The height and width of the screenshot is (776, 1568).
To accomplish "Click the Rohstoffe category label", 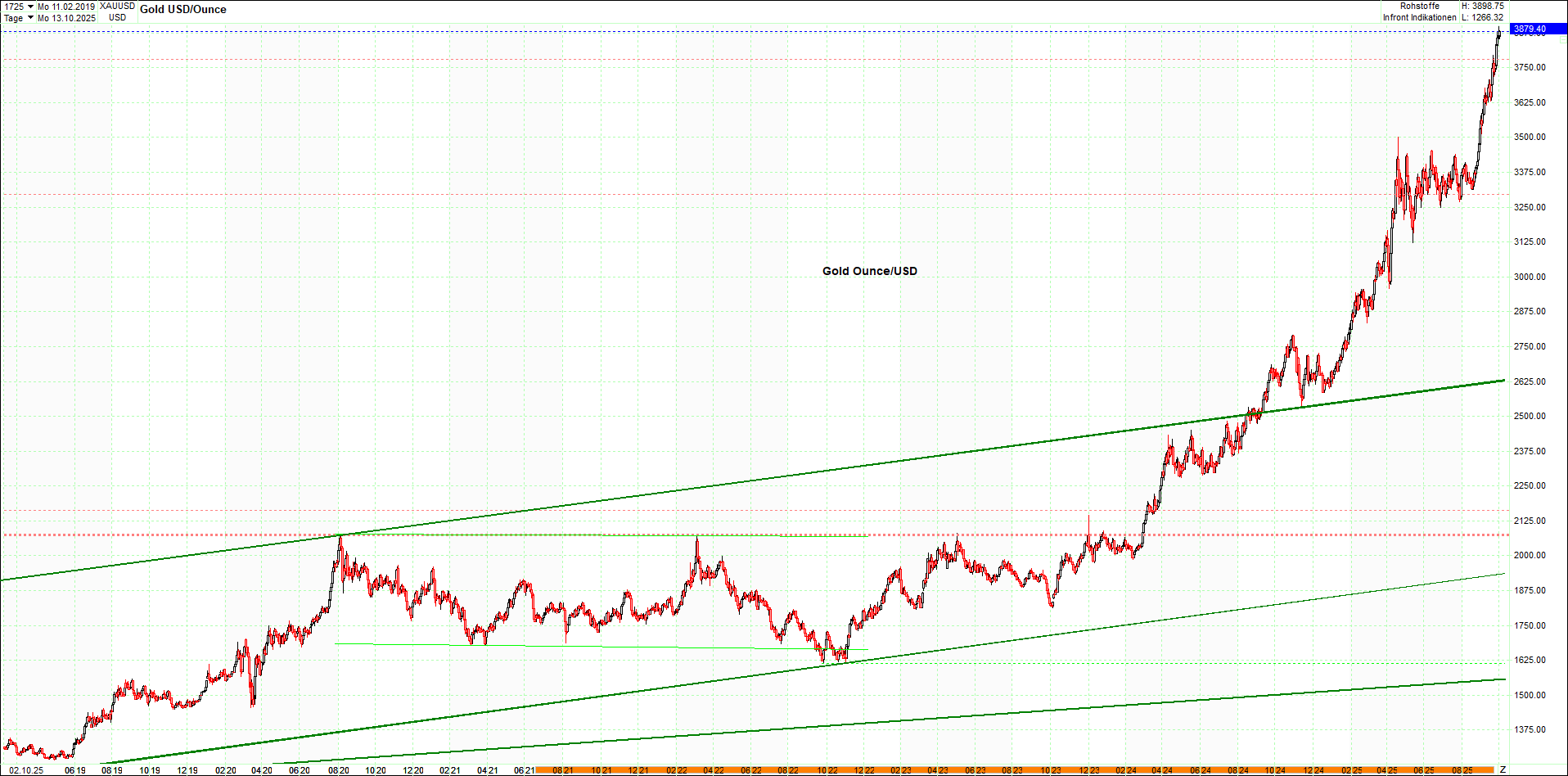I will click(1419, 7).
